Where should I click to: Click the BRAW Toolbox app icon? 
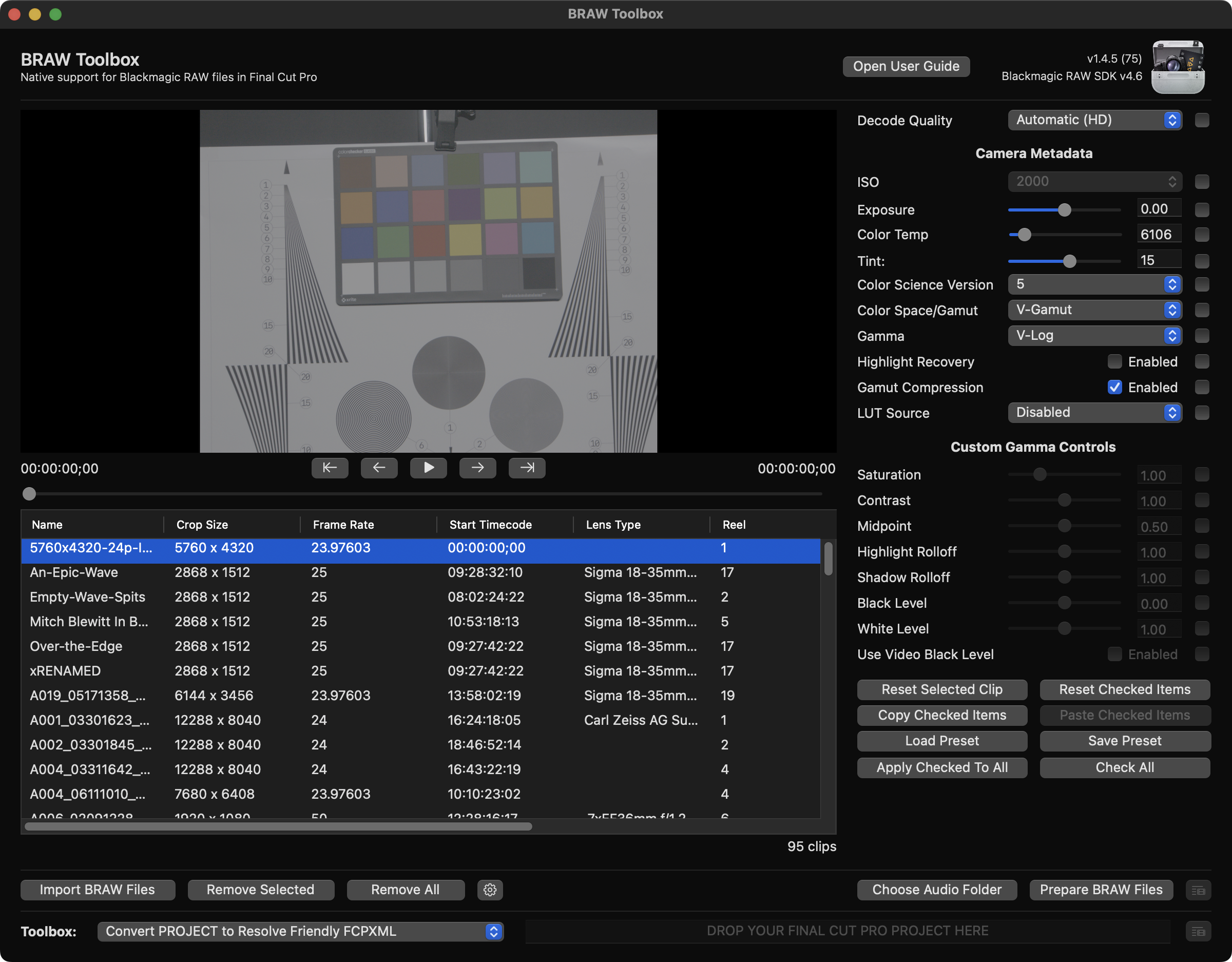1178,67
